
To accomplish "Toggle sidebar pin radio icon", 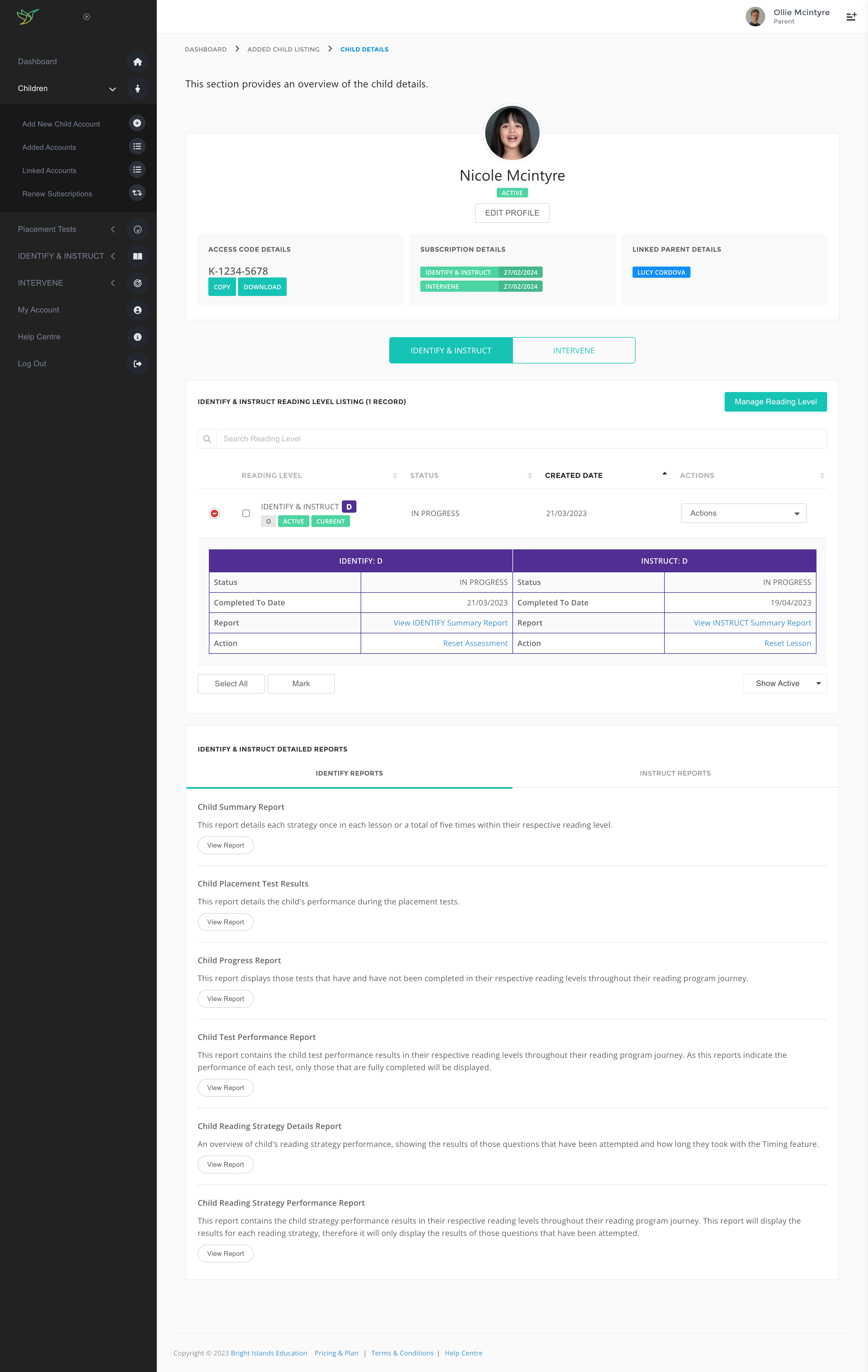I will tap(87, 17).
